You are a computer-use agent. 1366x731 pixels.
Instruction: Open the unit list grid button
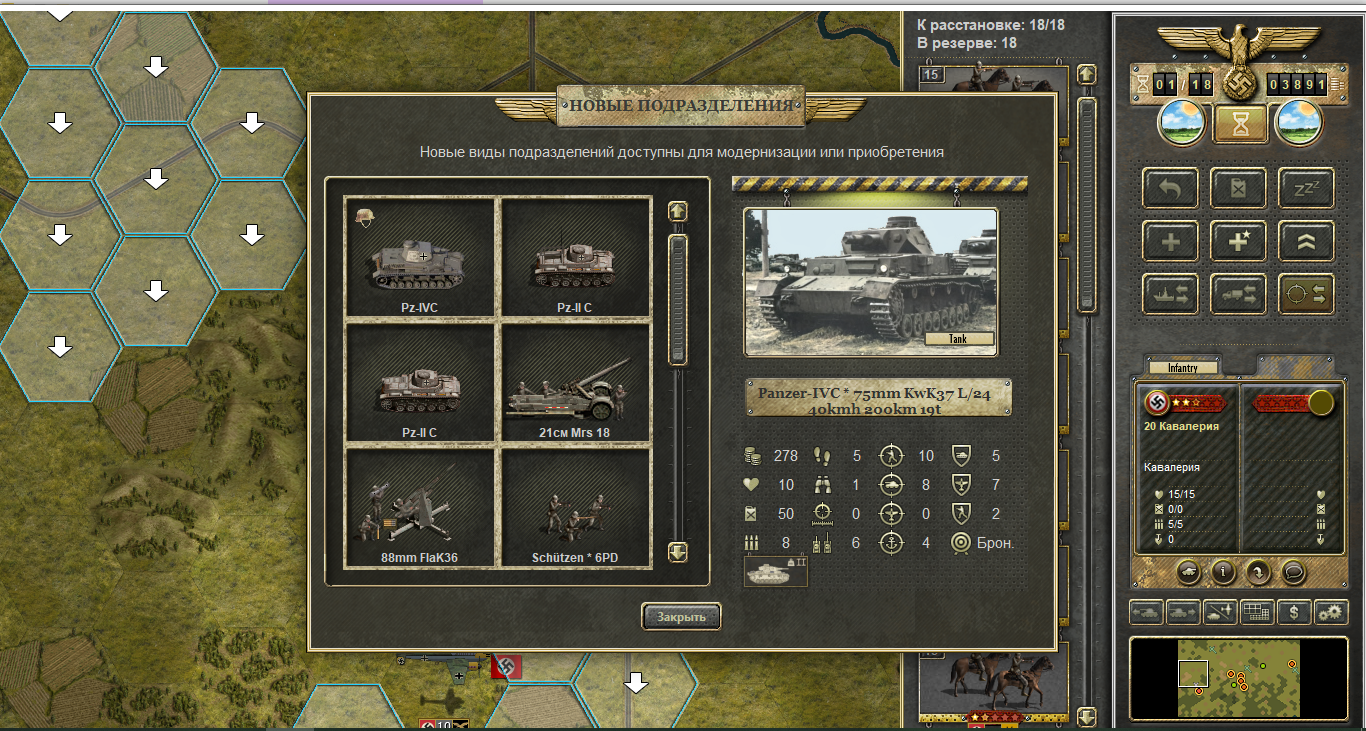pos(1257,611)
